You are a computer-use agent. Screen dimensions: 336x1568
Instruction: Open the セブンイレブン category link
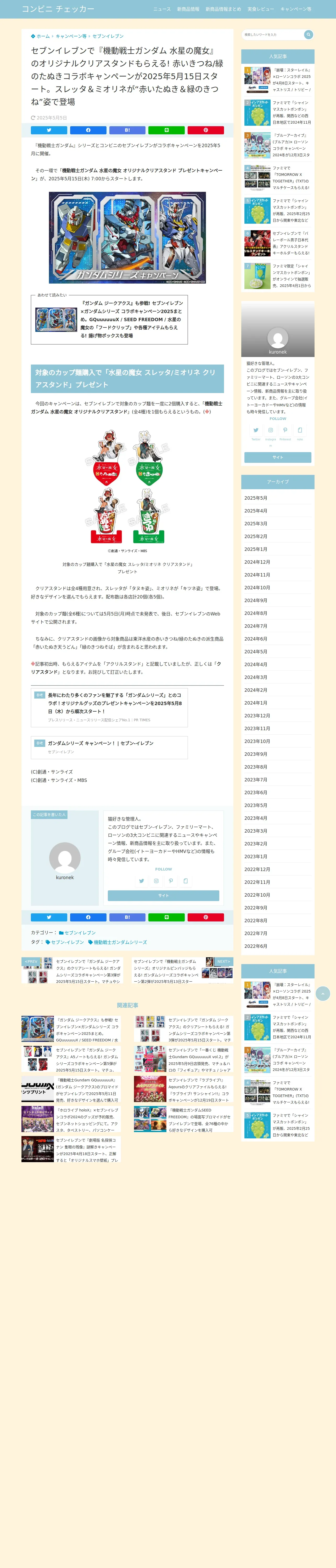pos(77,932)
